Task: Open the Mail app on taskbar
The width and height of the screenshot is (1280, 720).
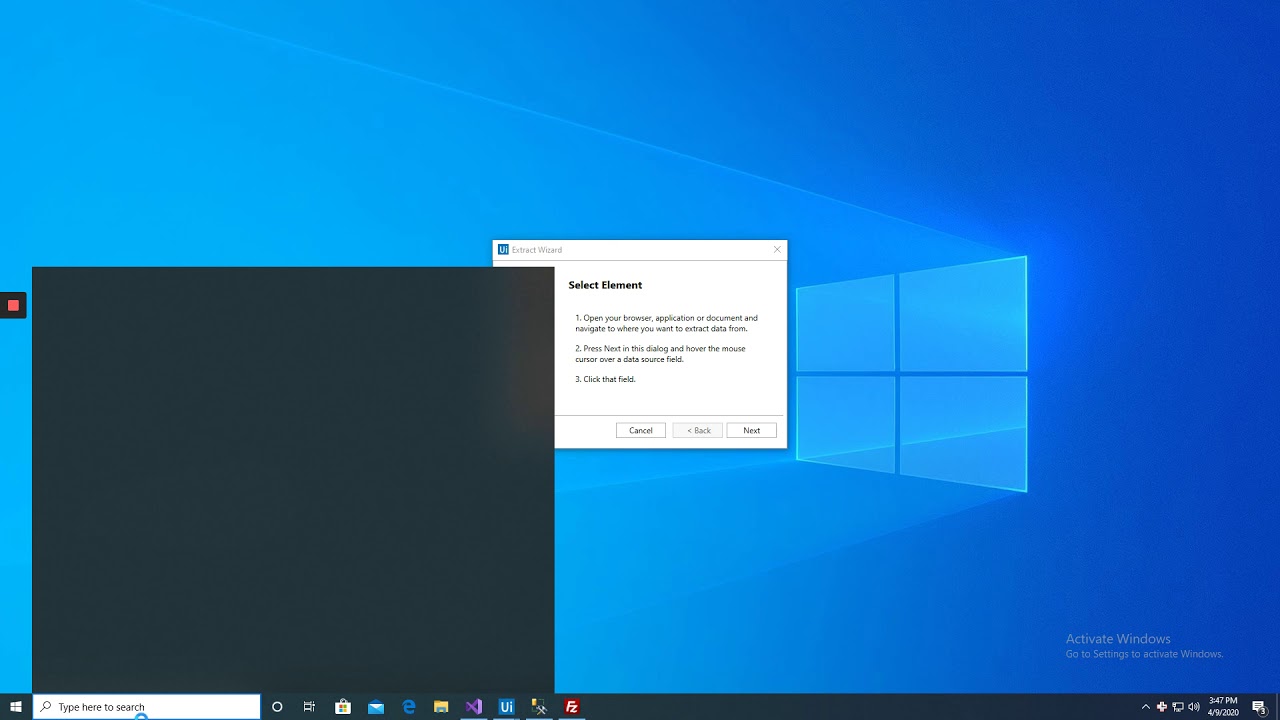Action: [376, 707]
